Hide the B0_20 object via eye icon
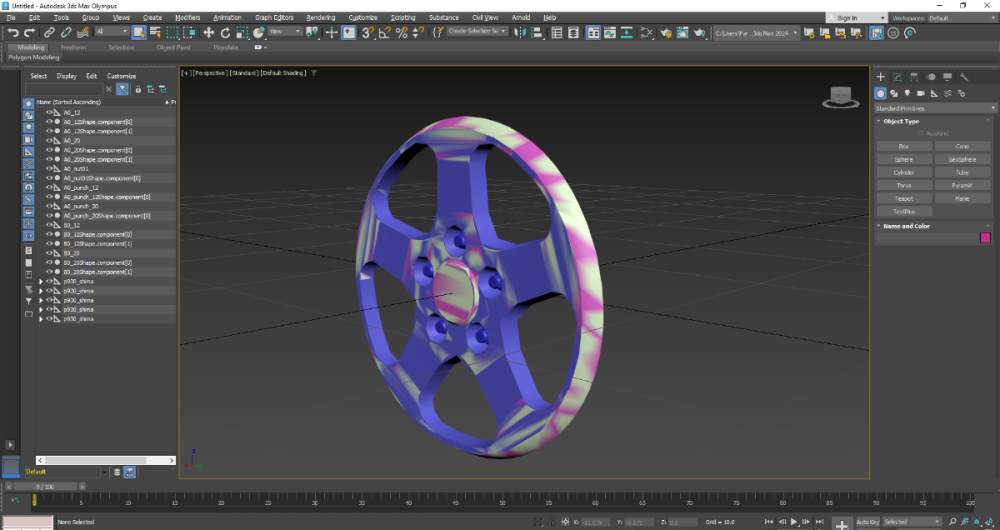This screenshot has width=1000, height=530. (x=49, y=253)
